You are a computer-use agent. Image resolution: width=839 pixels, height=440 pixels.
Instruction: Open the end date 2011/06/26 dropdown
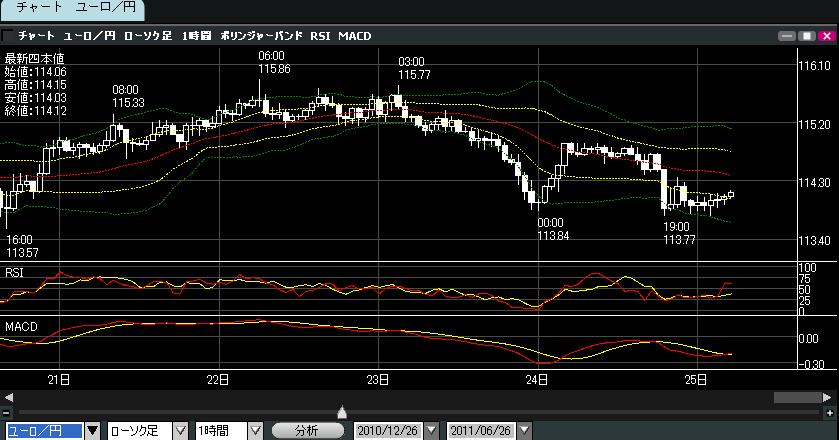click(x=524, y=430)
